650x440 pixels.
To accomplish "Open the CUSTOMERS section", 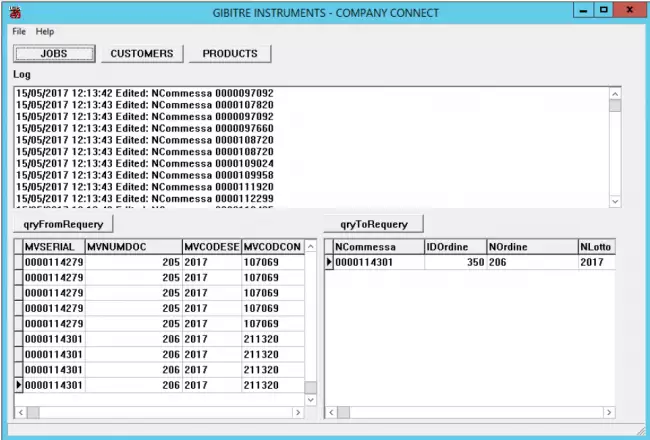I will pyautogui.click(x=141, y=54).
